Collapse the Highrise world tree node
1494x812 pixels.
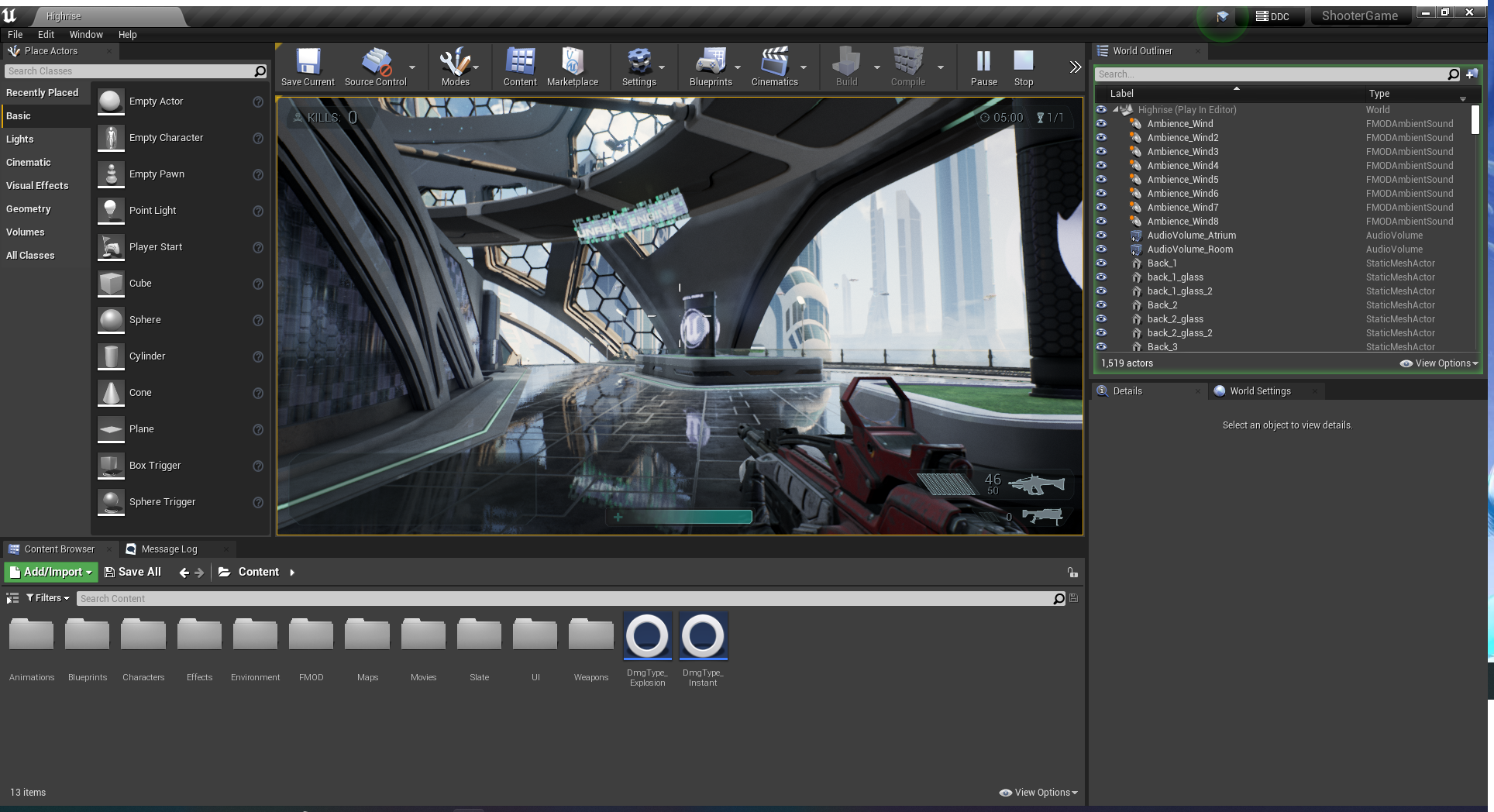[1116, 109]
